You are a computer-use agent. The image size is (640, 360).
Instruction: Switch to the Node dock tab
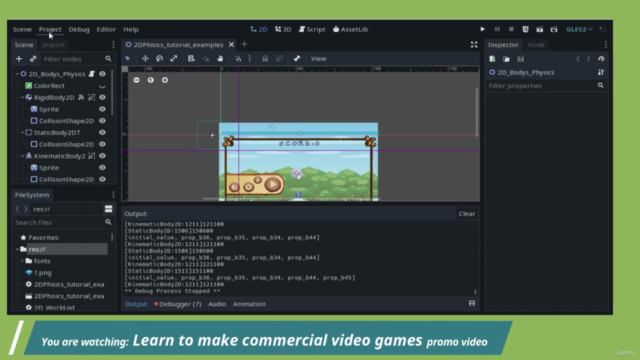(536, 45)
